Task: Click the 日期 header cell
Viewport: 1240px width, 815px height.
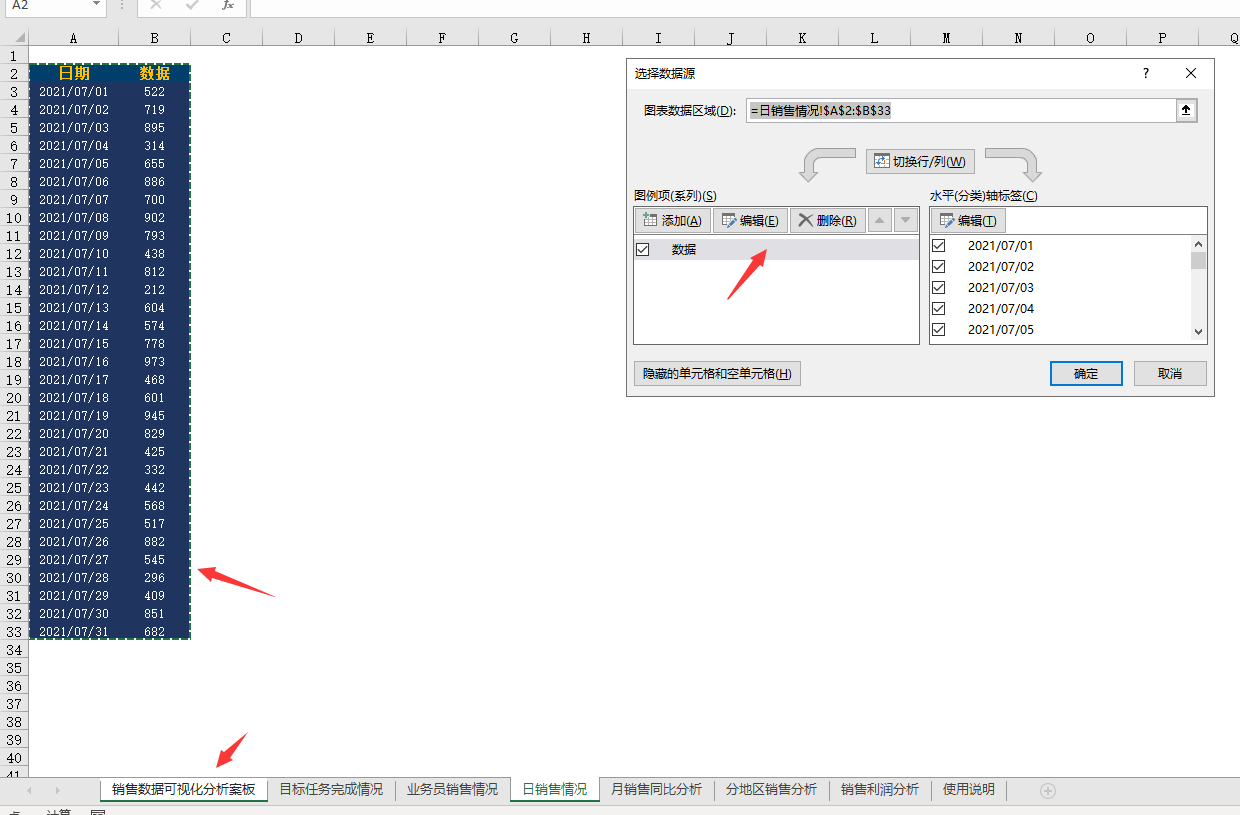Action: pos(74,74)
